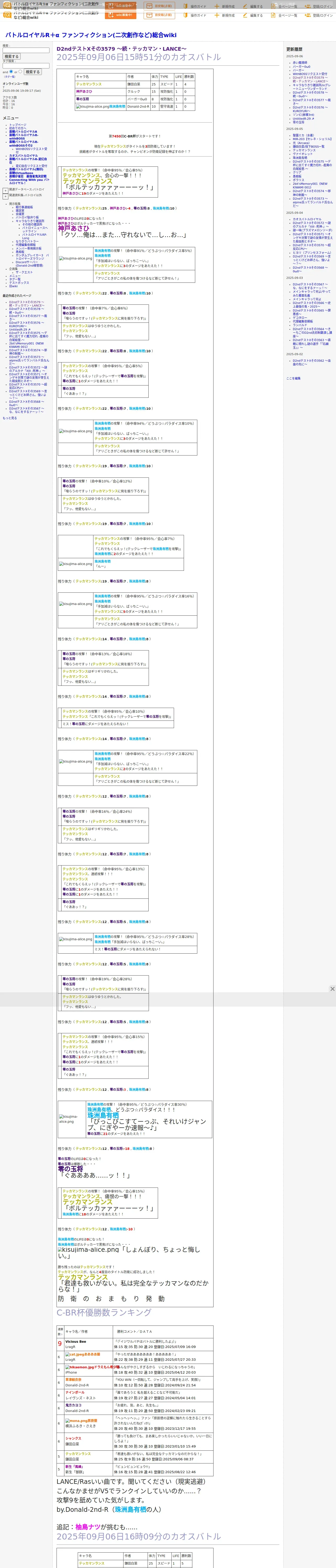The height and width of the screenshot is (1568, 336).
Task: Open テストボックス menu link
Action: click(19, 283)
